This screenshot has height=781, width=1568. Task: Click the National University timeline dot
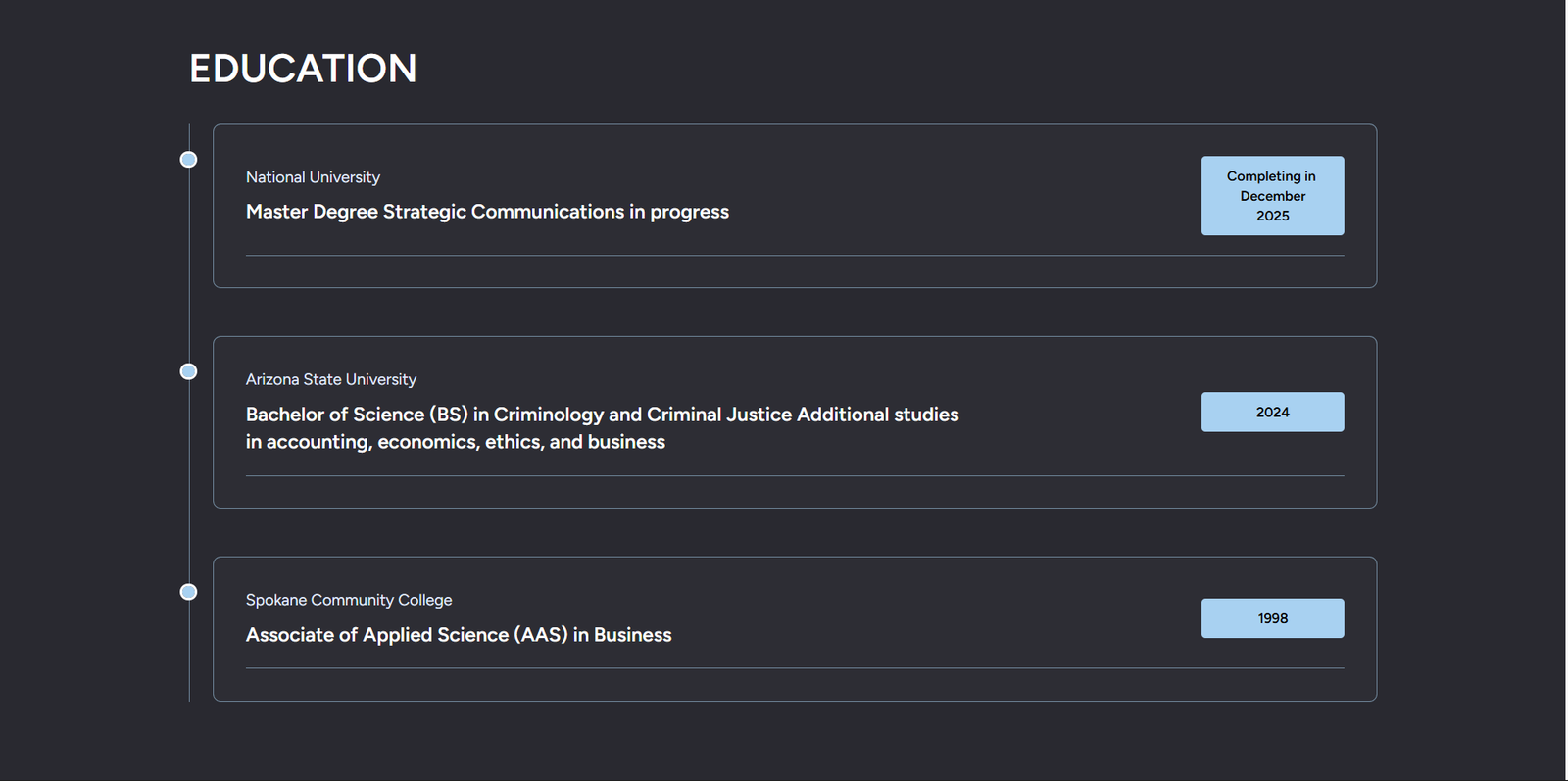[x=188, y=160]
